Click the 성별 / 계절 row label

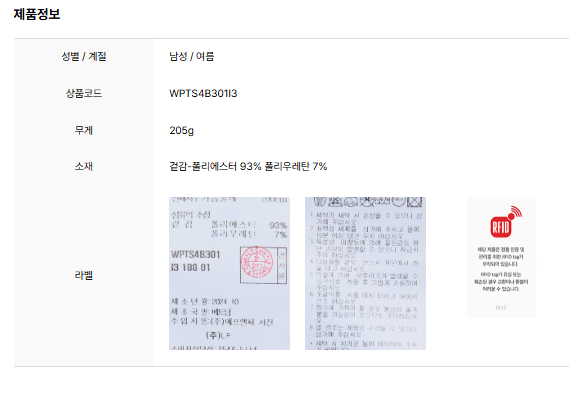84,57
